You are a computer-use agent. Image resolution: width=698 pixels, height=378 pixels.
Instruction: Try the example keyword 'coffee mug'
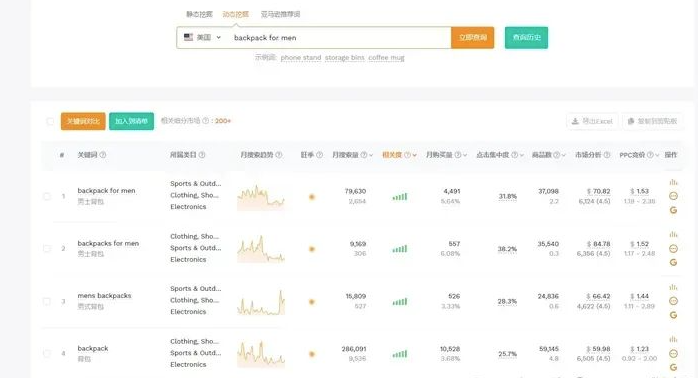(386, 57)
